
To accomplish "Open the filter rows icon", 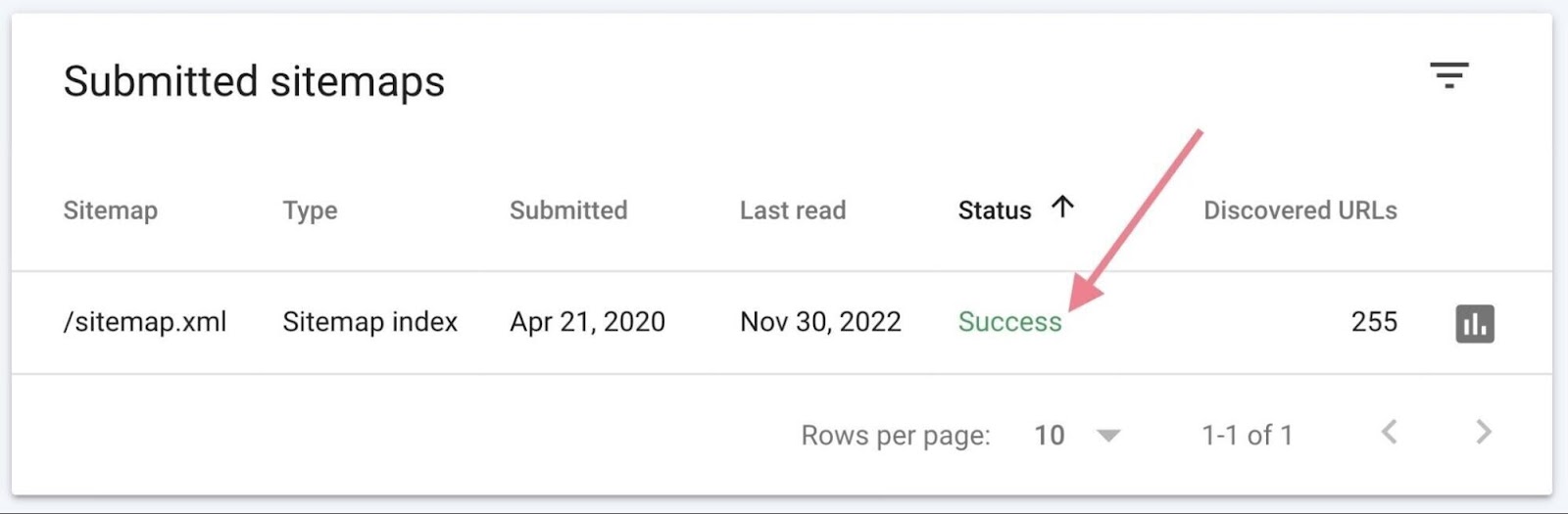I will tap(1448, 75).
